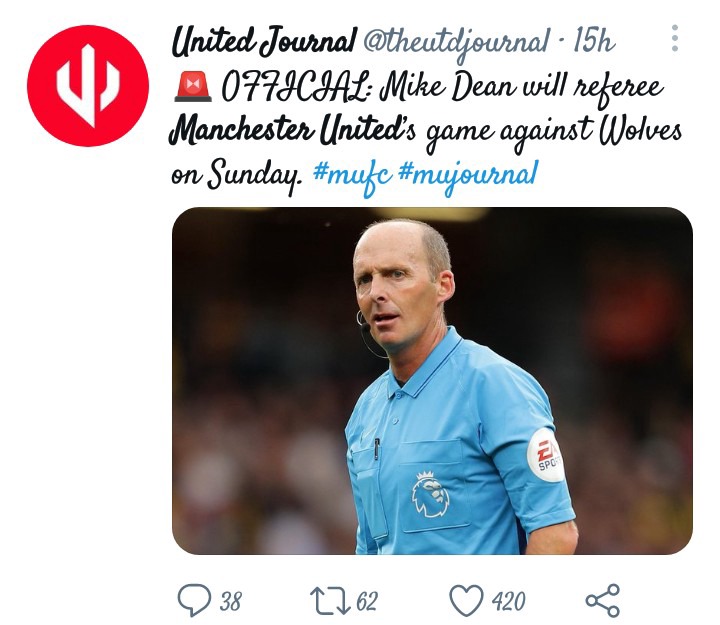Follow the #mujournal hashtag
The width and height of the screenshot is (720, 625).
tap(468, 176)
